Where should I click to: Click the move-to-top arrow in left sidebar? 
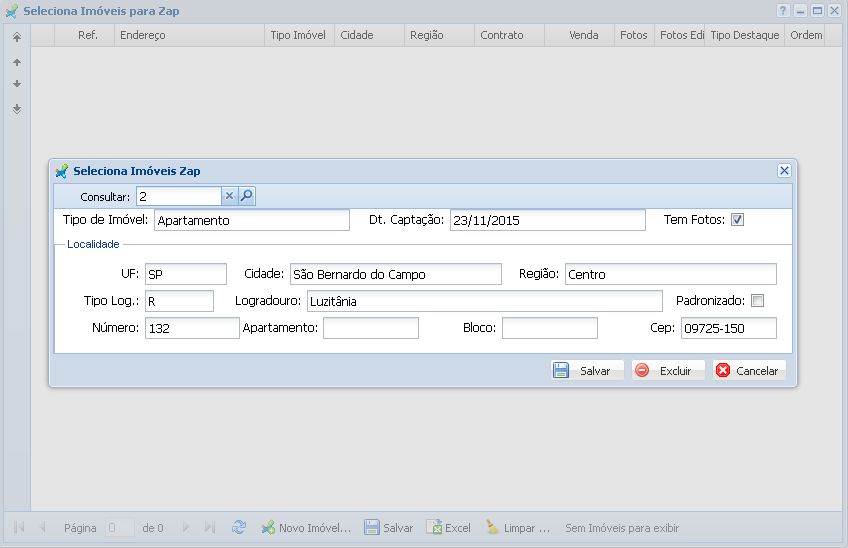17,37
